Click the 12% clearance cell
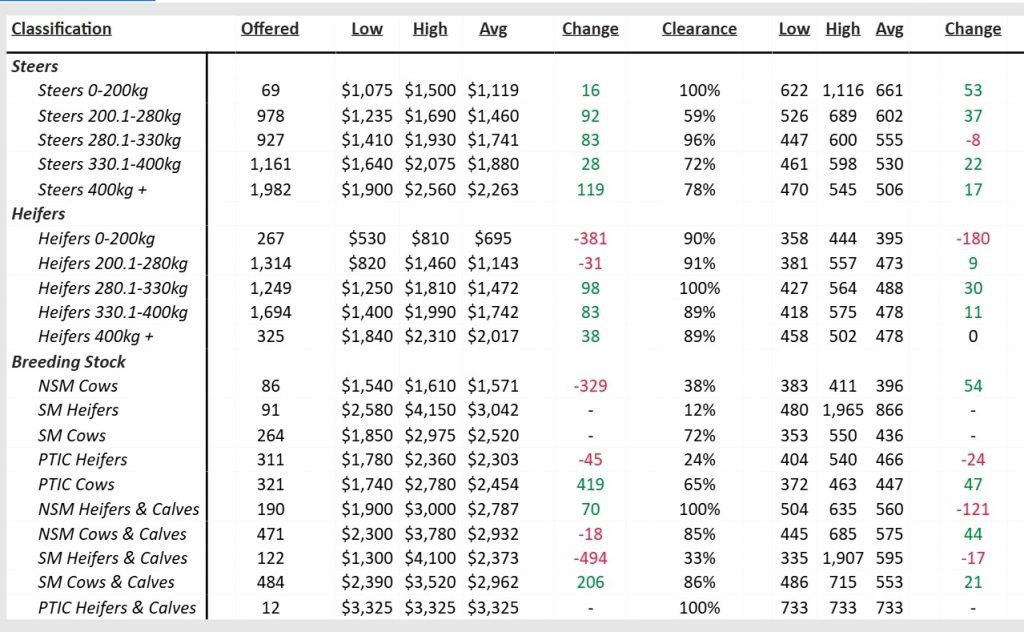The image size is (1024, 632). coord(699,410)
